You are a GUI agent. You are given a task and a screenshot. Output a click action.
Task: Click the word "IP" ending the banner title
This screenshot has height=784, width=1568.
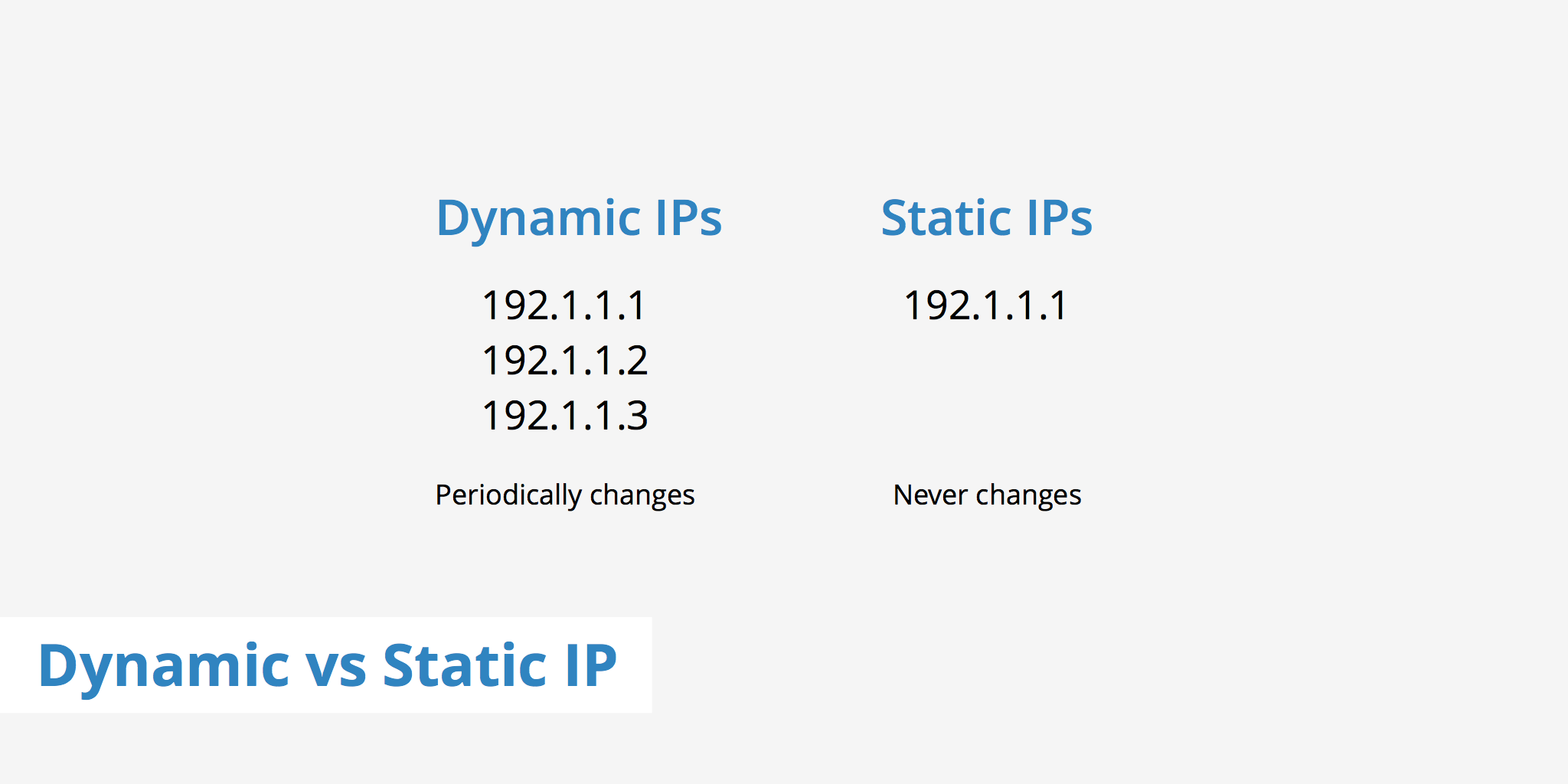coord(590,665)
